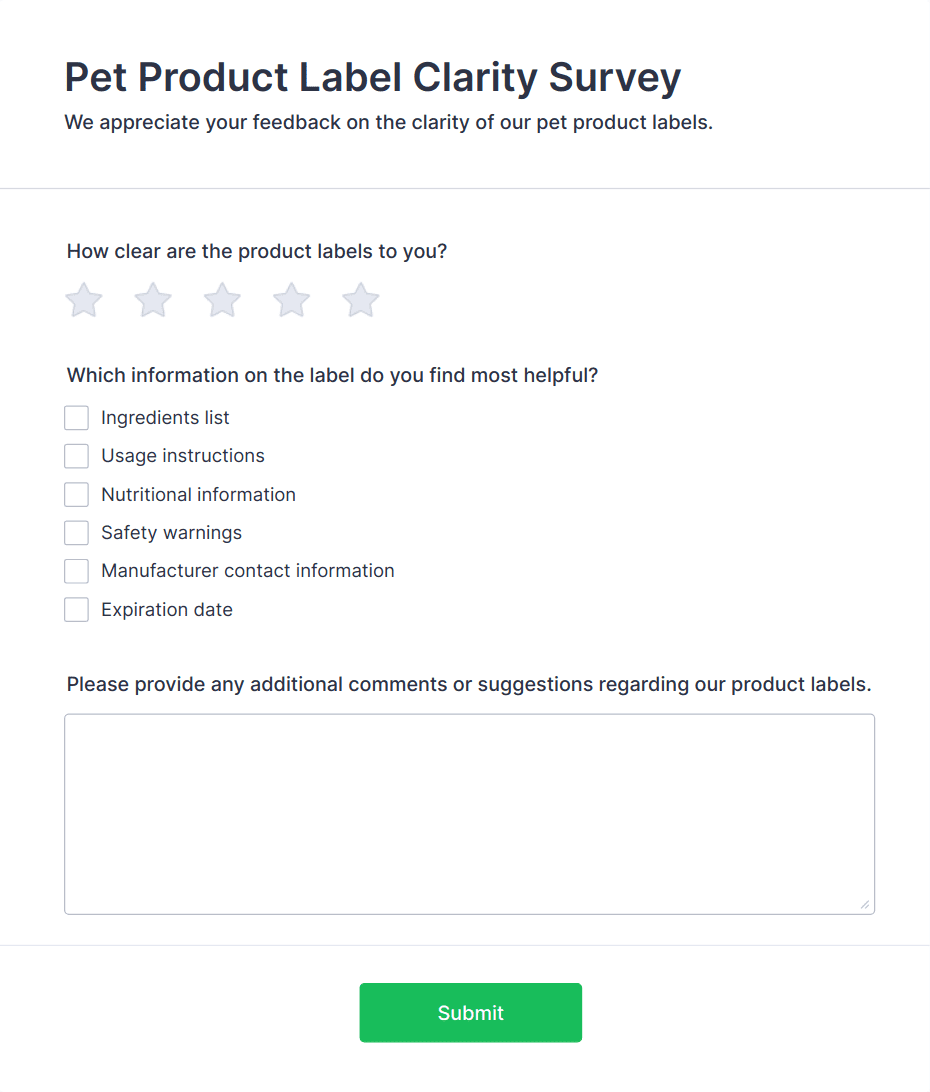Click the 'Ingredients list' label text
This screenshot has height=1092, width=930.
coord(165,418)
